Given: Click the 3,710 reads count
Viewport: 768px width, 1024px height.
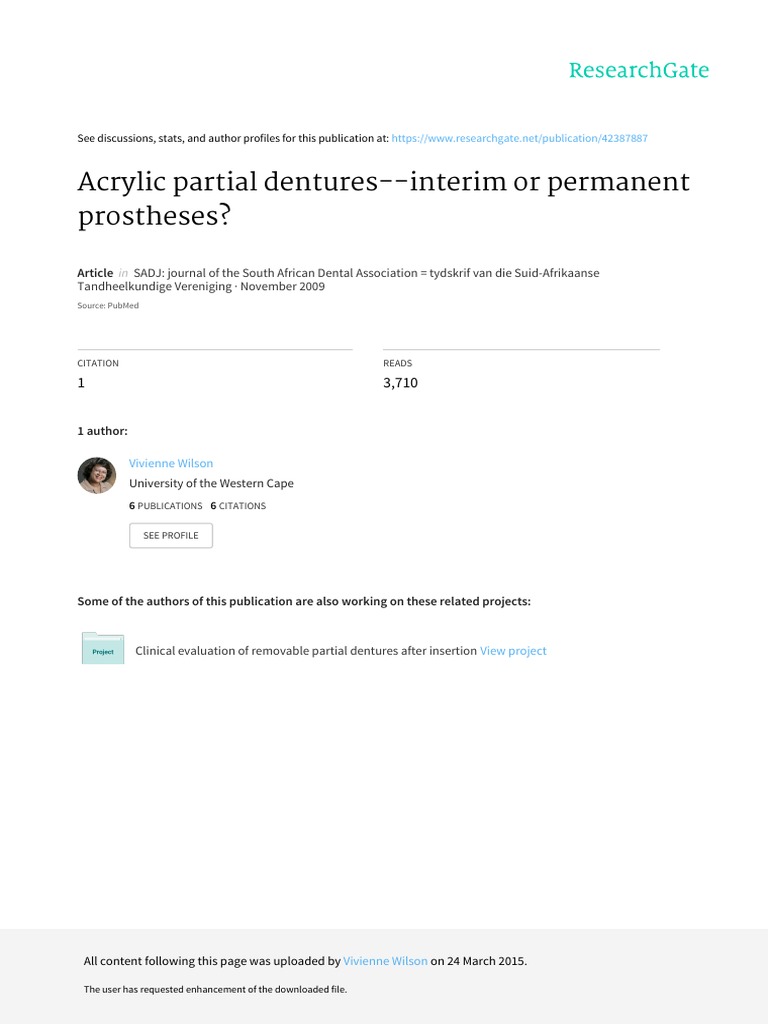Looking at the screenshot, I should click(400, 383).
